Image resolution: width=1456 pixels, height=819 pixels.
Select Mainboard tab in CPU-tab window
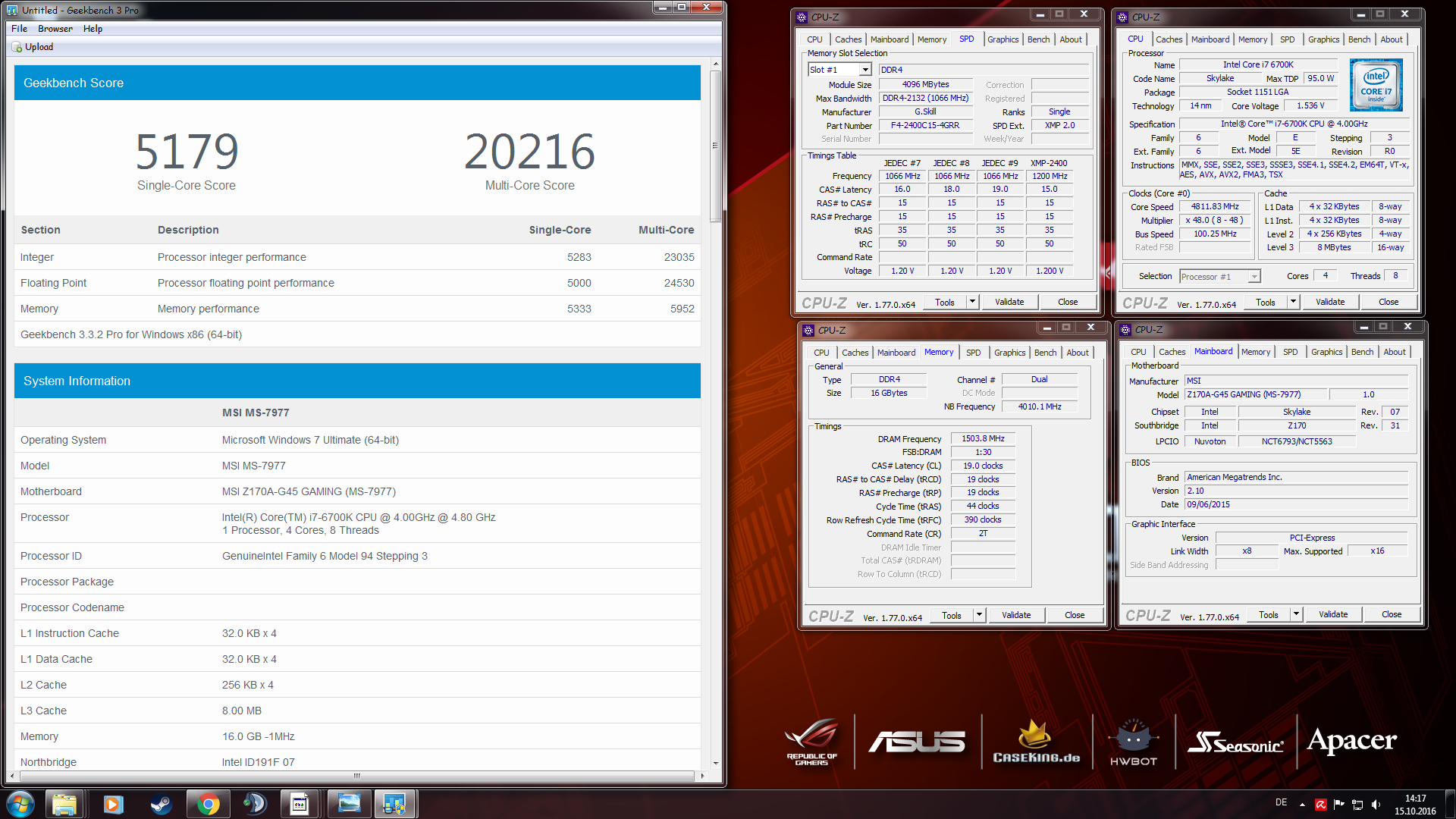pyautogui.click(x=1210, y=39)
